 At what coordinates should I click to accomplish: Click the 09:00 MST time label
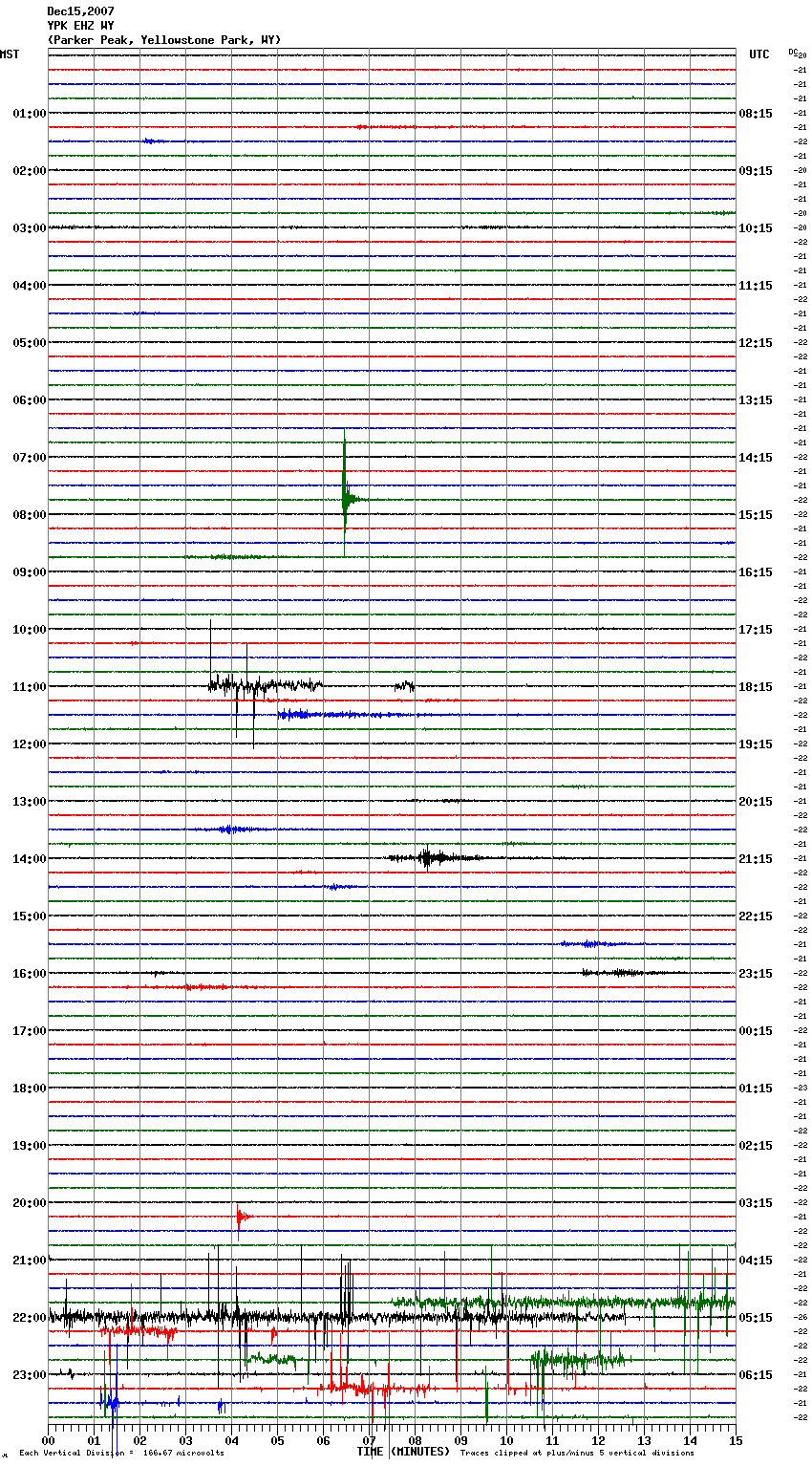(30, 572)
